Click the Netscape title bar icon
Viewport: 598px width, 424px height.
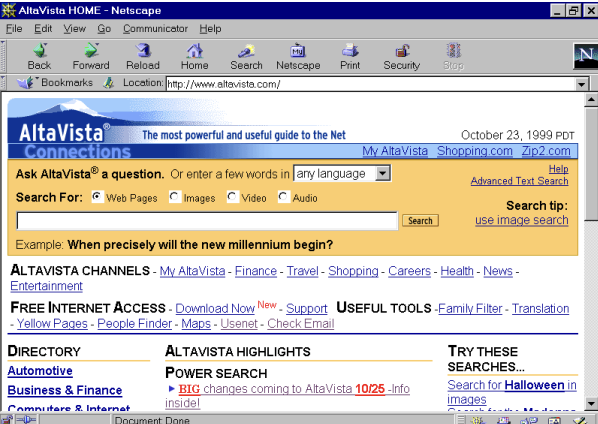pos(8,10)
